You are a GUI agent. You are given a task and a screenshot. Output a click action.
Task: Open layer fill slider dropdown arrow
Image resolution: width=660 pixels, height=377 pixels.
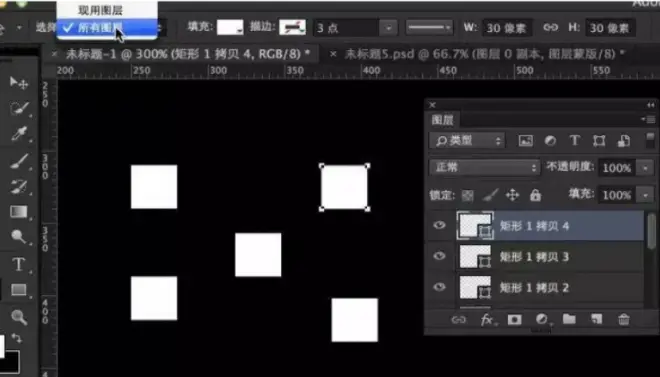[645, 195]
